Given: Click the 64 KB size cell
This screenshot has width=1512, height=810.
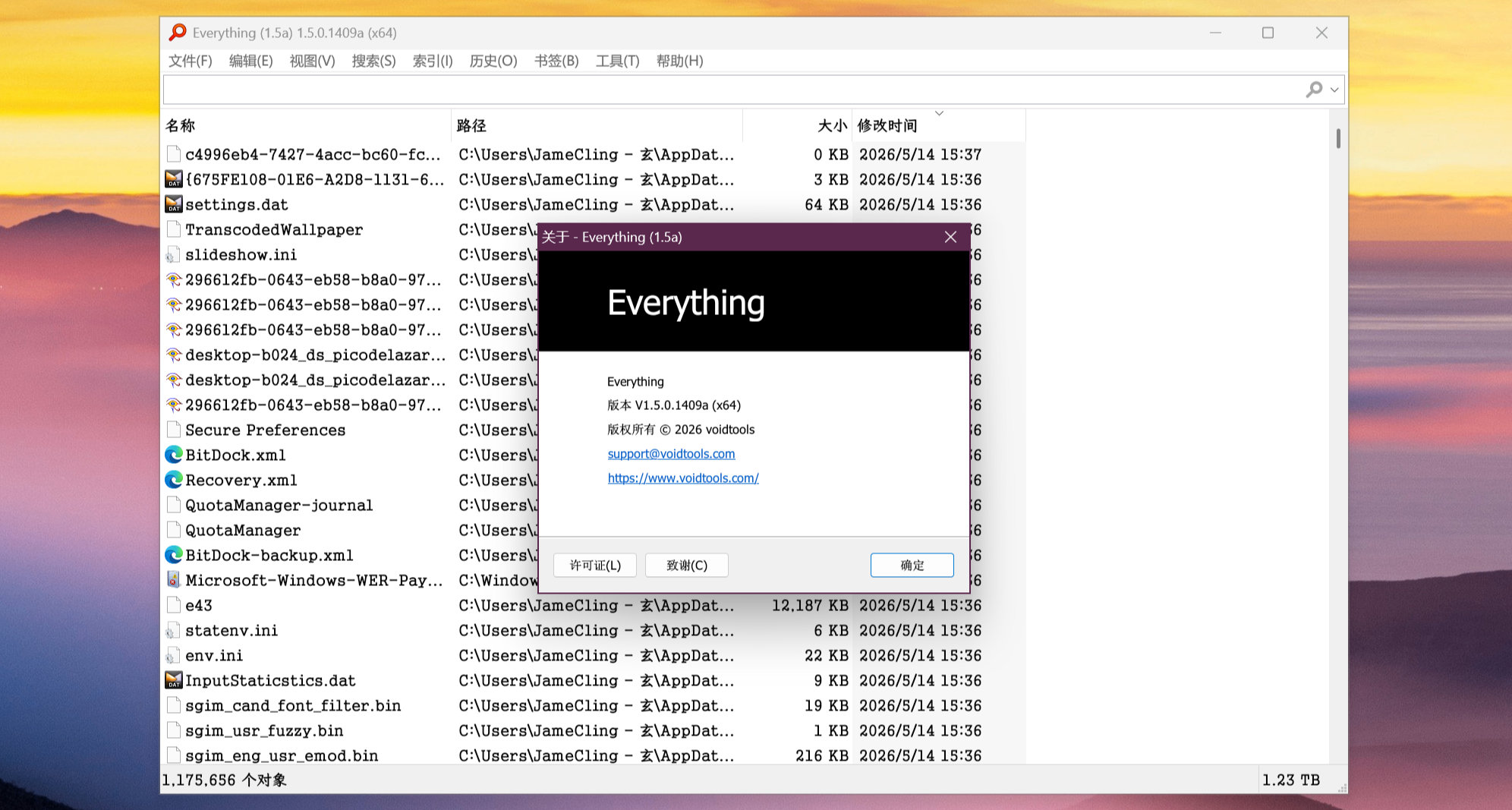Looking at the screenshot, I should [827, 204].
